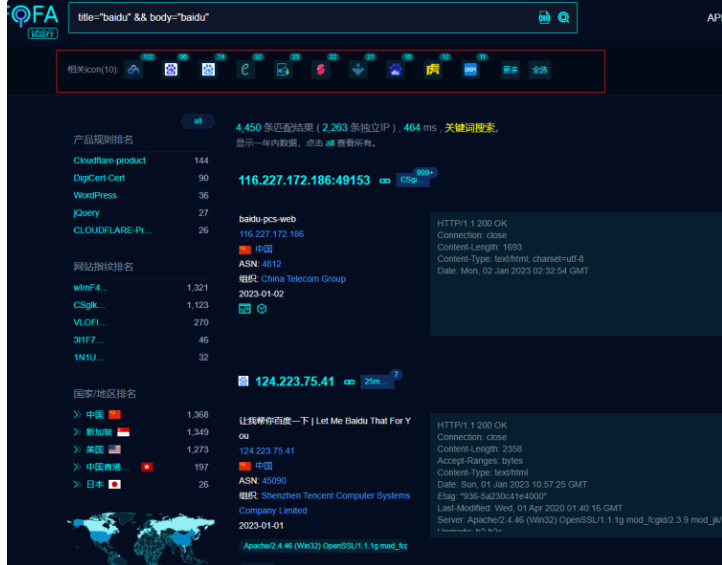This screenshot has height=565, width=722.
Task: Click the 全选 (select all) button
Action: 540,70
